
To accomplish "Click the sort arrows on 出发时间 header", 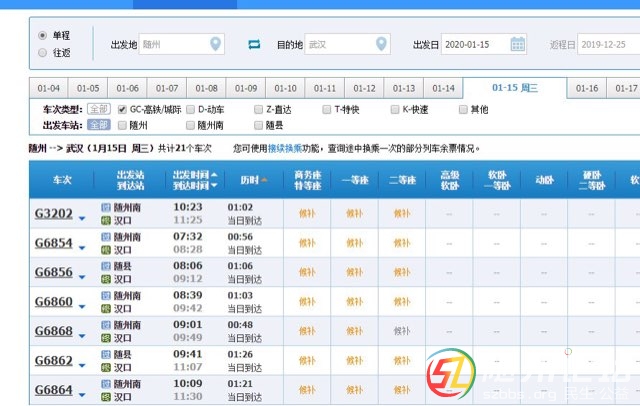I will (x=213, y=180).
